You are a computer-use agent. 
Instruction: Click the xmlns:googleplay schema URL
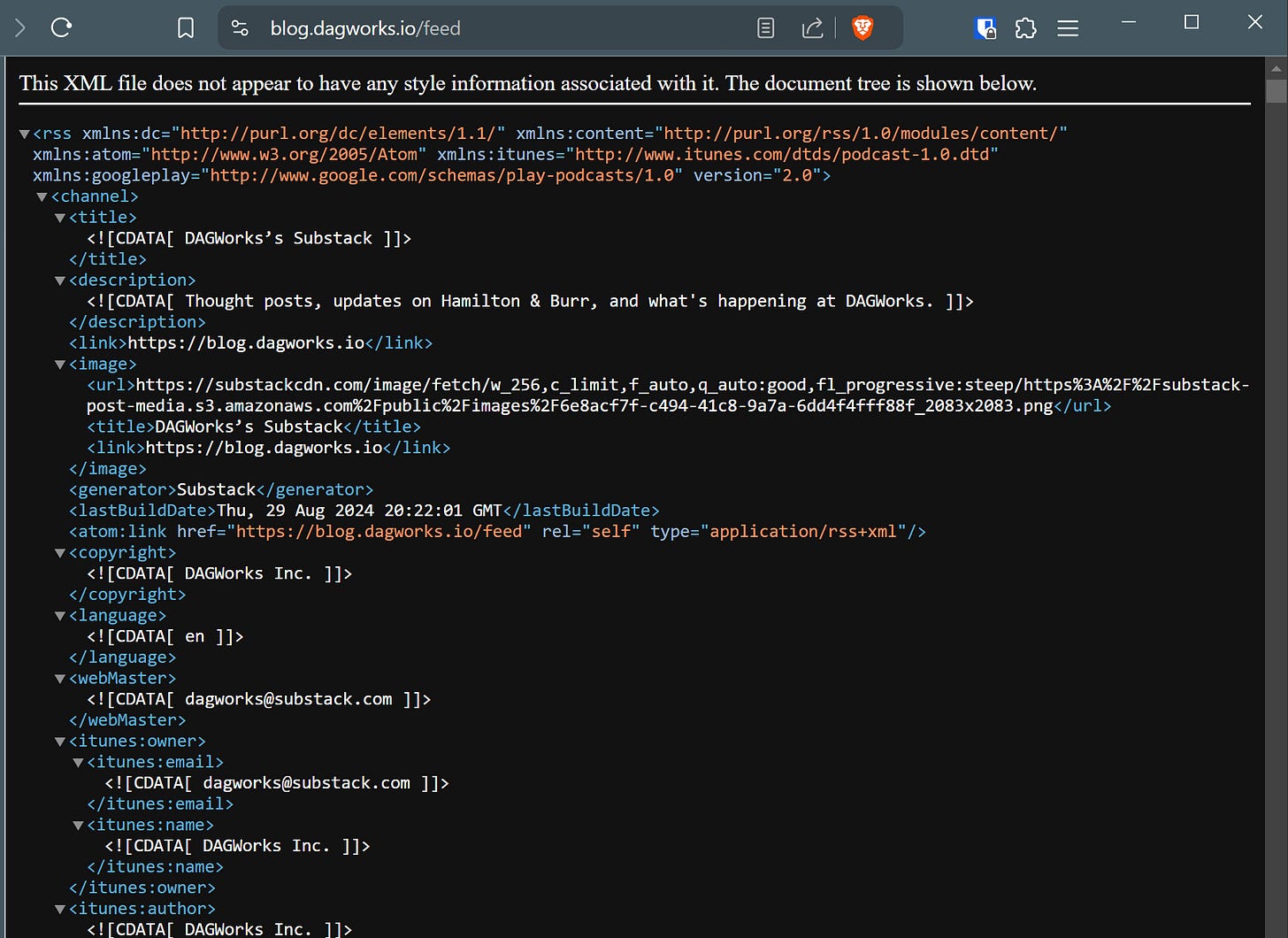coord(441,175)
